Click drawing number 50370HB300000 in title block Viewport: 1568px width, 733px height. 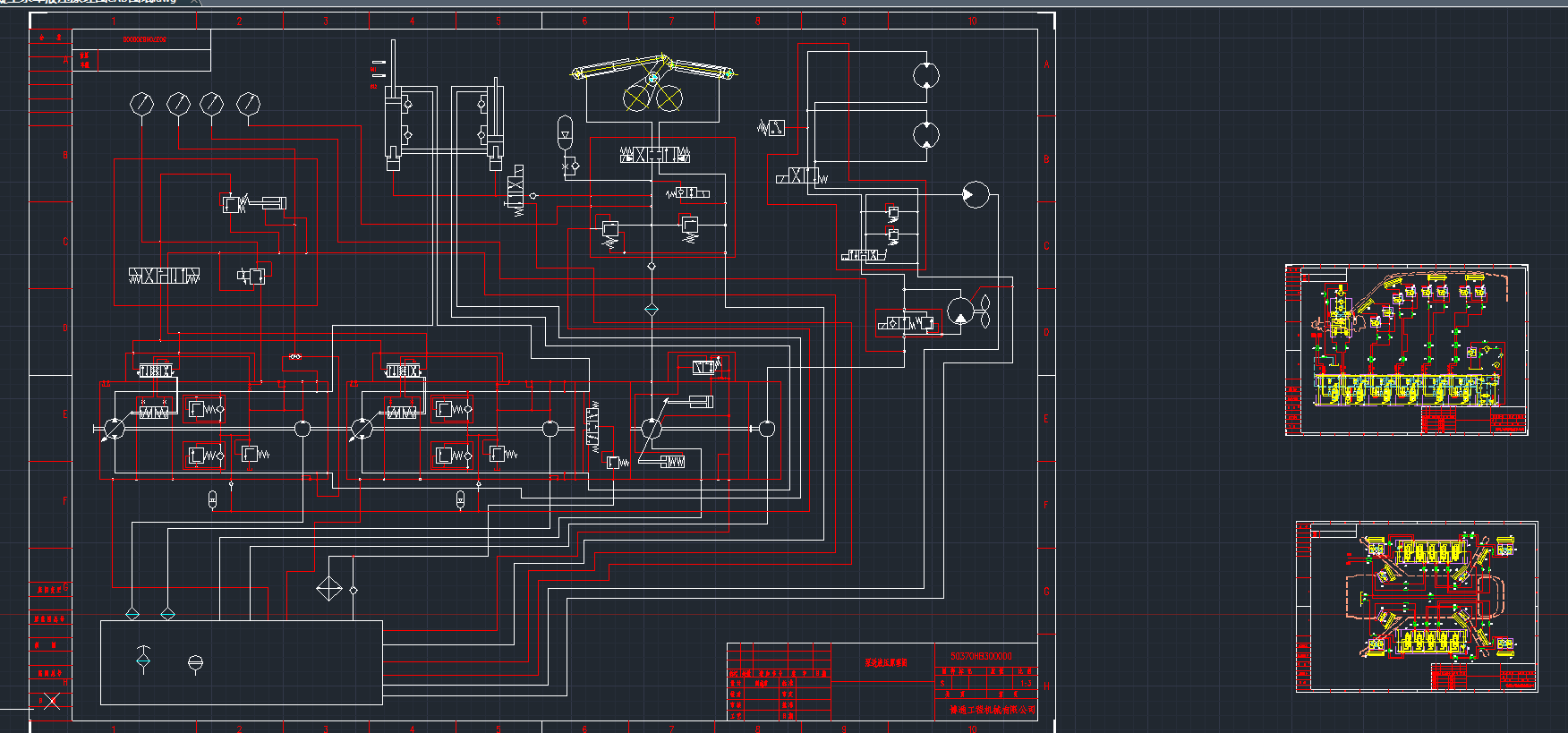click(981, 656)
